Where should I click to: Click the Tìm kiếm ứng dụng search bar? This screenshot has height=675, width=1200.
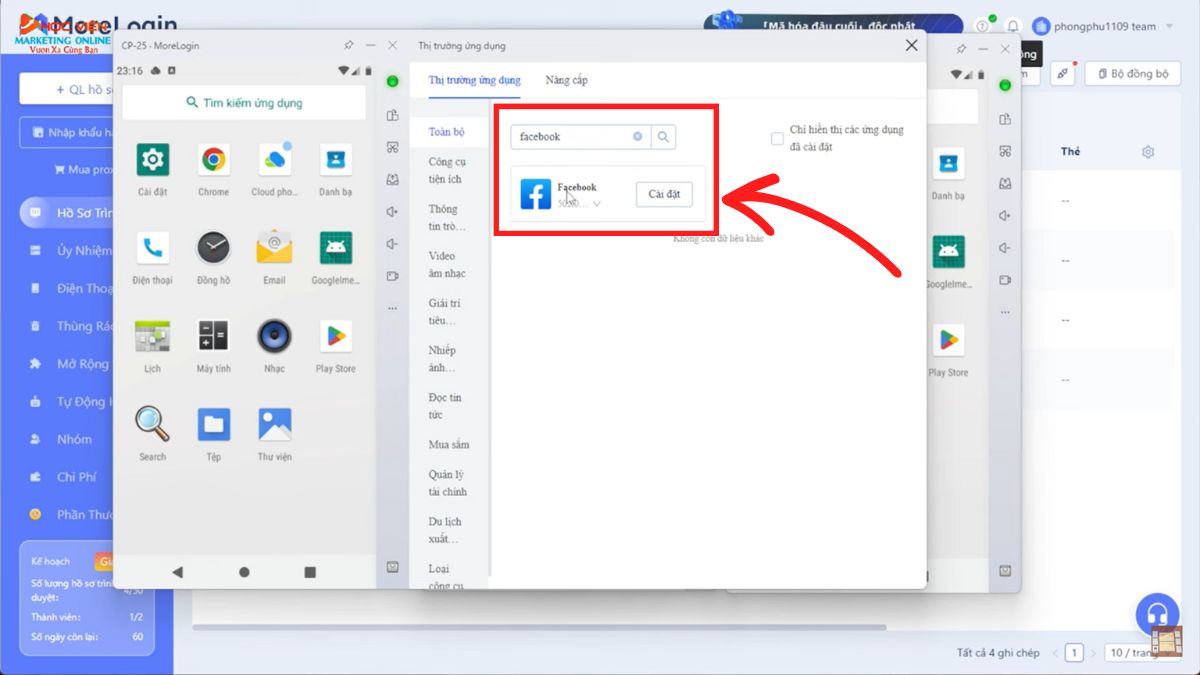[x=244, y=102]
